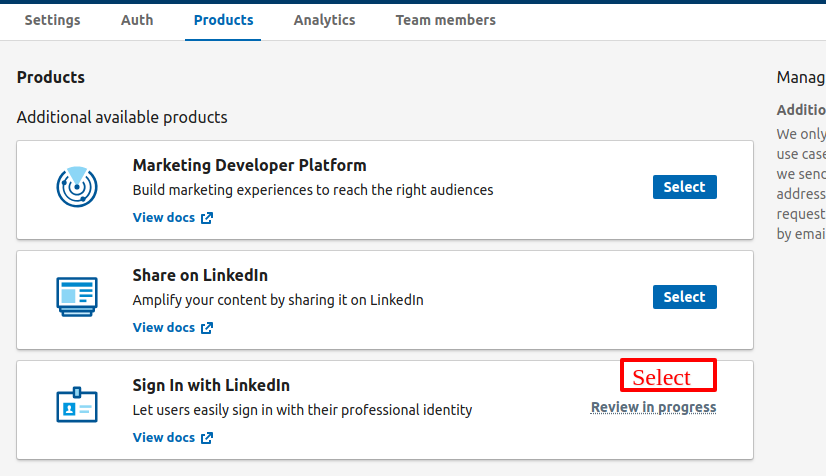Go to the Analytics tab
Image resolution: width=826 pixels, height=476 pixels.
click(x=324, y=20)
